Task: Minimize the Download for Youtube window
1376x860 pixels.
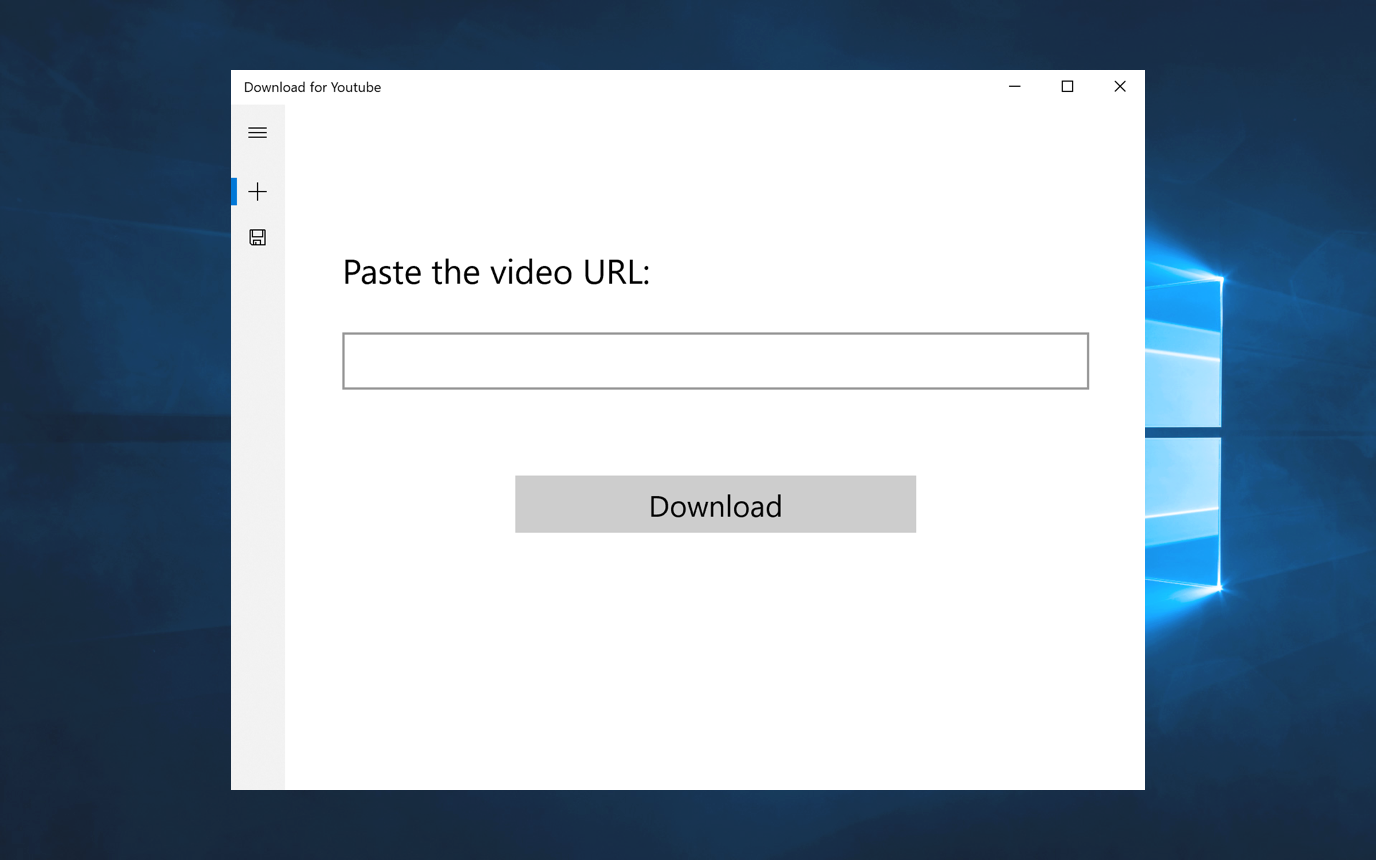Action: (x=1015, y=87)
